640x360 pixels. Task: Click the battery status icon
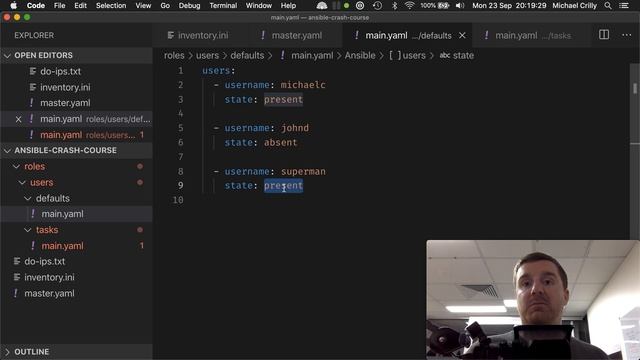pyautogui.click(x=443, y=6)
